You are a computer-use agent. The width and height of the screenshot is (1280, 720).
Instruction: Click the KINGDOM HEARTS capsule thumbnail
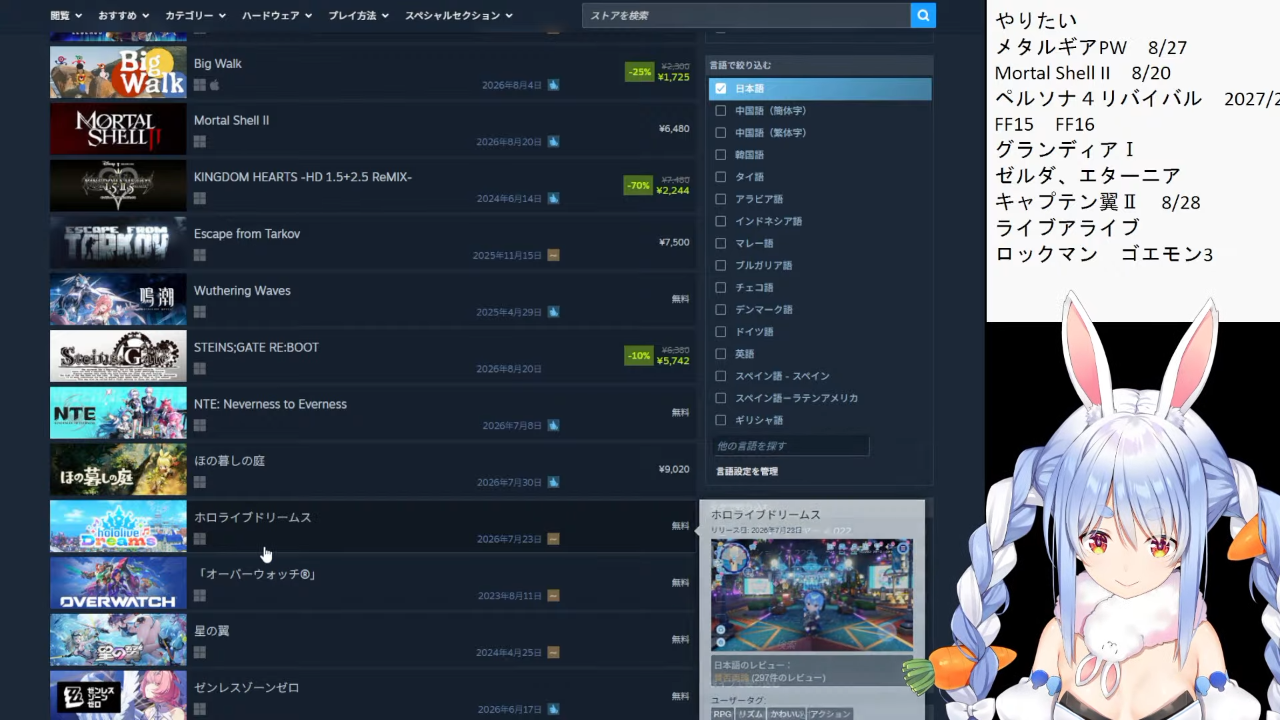[x=118, y=186]
